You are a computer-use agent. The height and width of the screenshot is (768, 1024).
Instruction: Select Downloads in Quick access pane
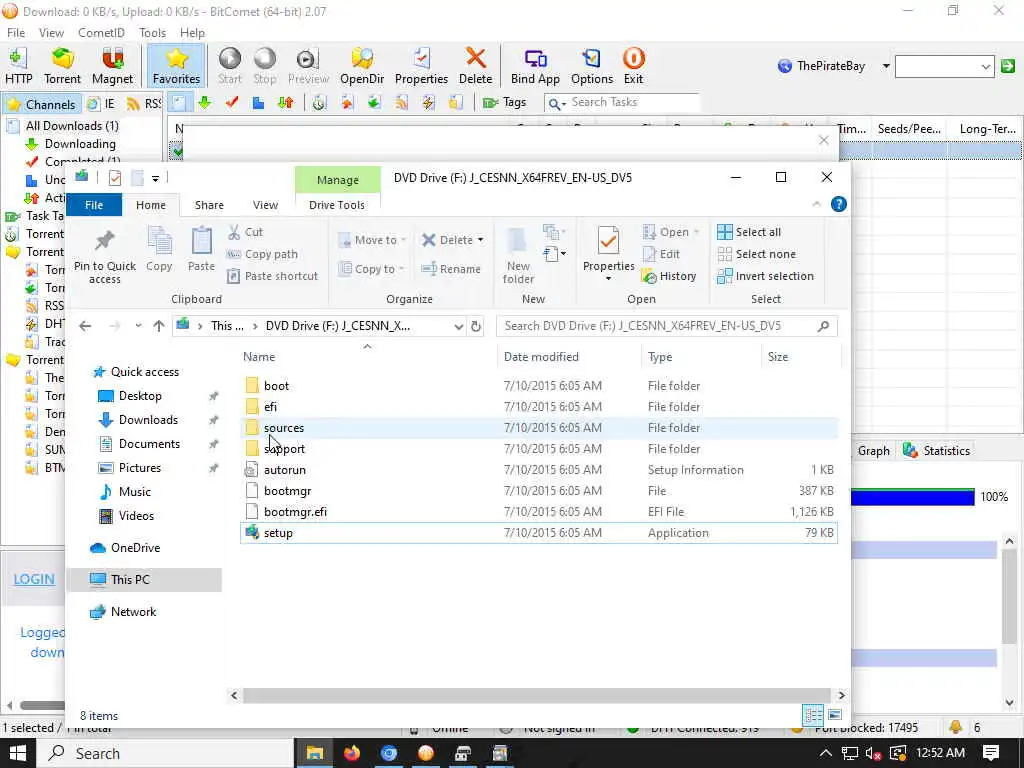click(148, 420)
